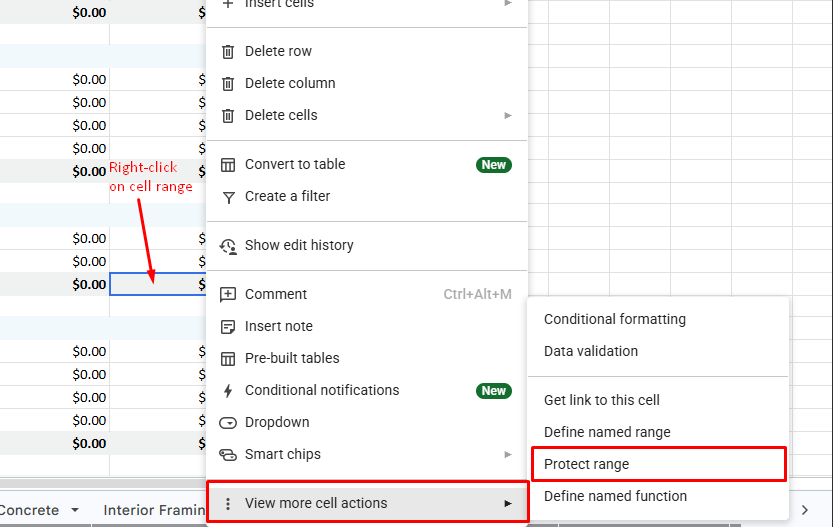
Task: Click the Insert note icon
Action: pos(228,327)
